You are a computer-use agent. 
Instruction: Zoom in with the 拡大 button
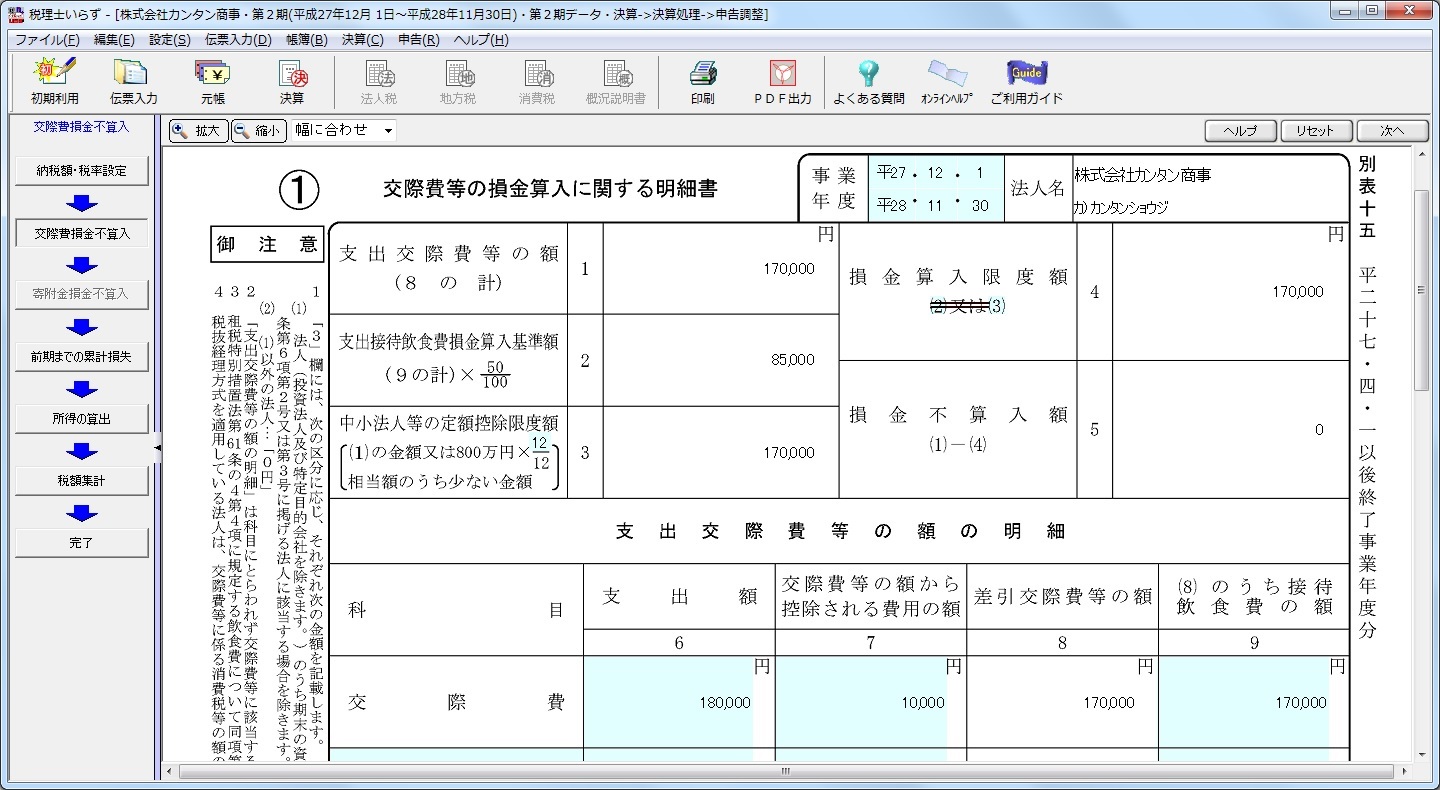199,130
